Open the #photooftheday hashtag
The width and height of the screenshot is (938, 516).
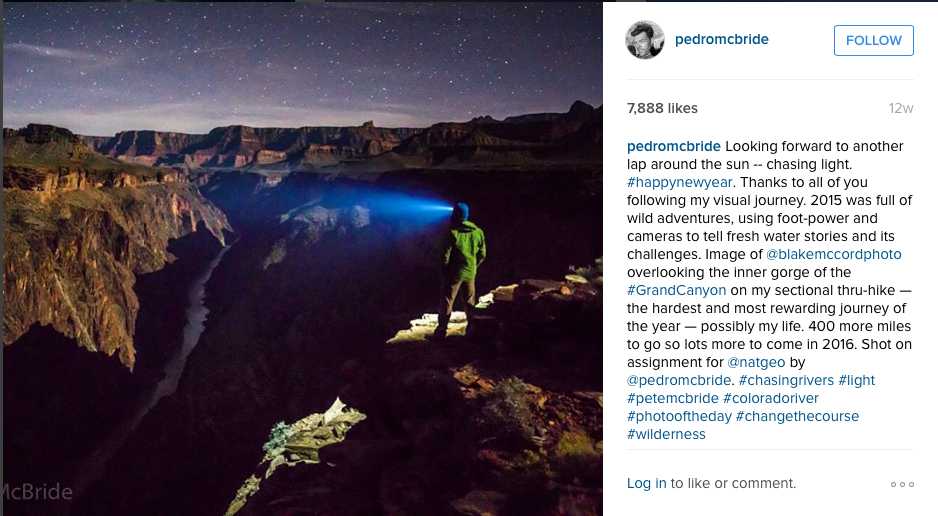[x=679, y=416]
